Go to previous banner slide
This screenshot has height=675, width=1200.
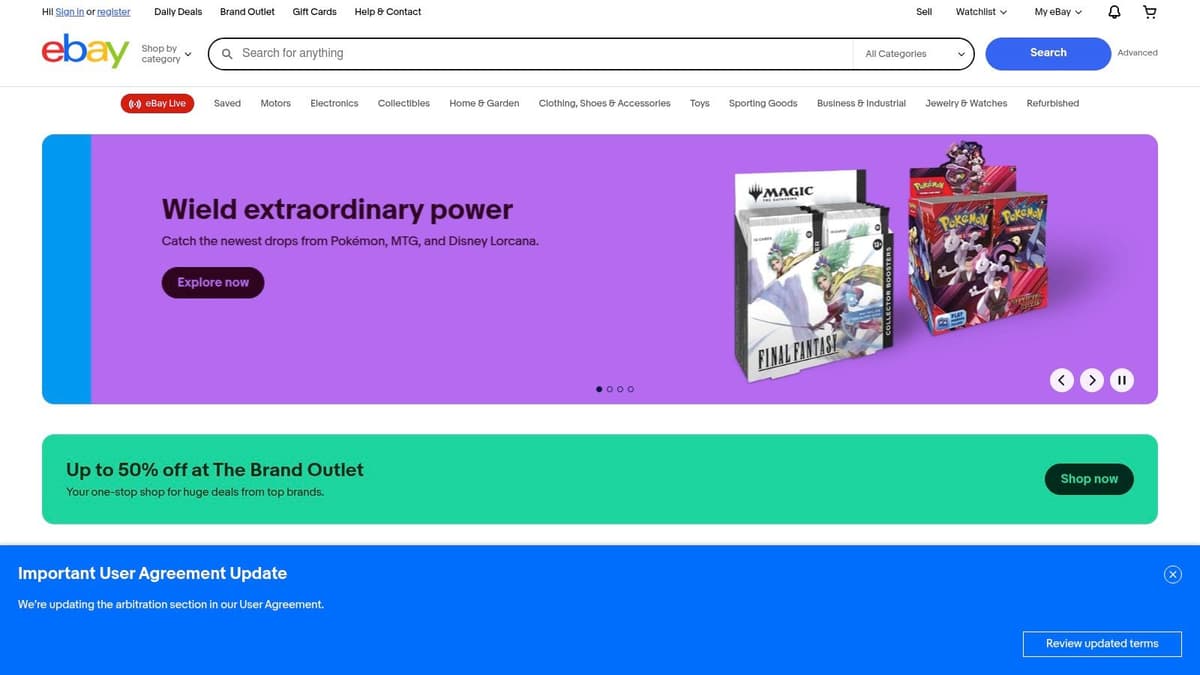click(x=1062, y=380)
